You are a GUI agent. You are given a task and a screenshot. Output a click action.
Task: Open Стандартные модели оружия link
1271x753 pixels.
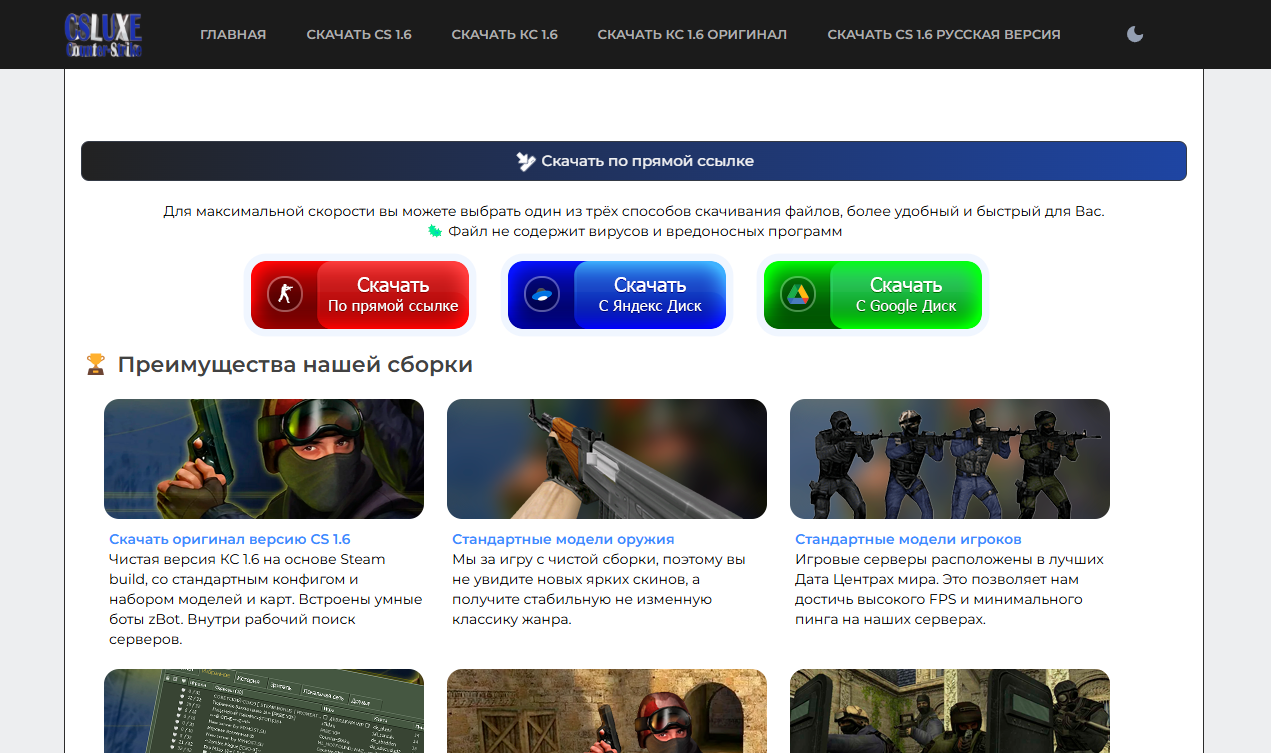[x=563, y=539]
